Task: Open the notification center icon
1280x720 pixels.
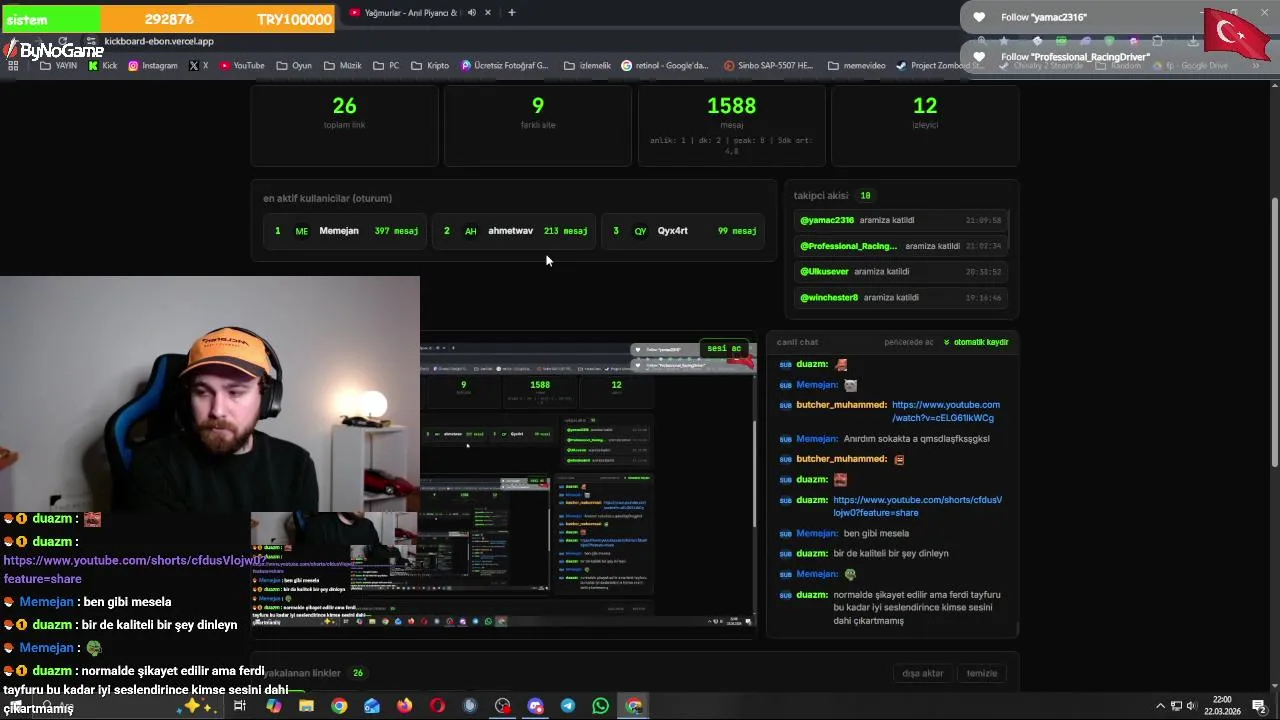Action: pos(1259,706)
